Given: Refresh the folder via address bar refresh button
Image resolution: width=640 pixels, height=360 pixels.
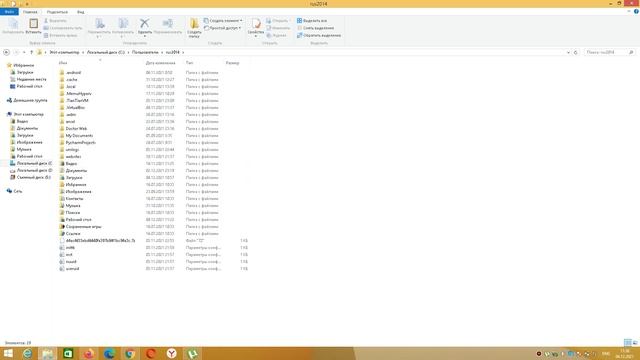Looking at the screenshot, I should click(576, 52).
